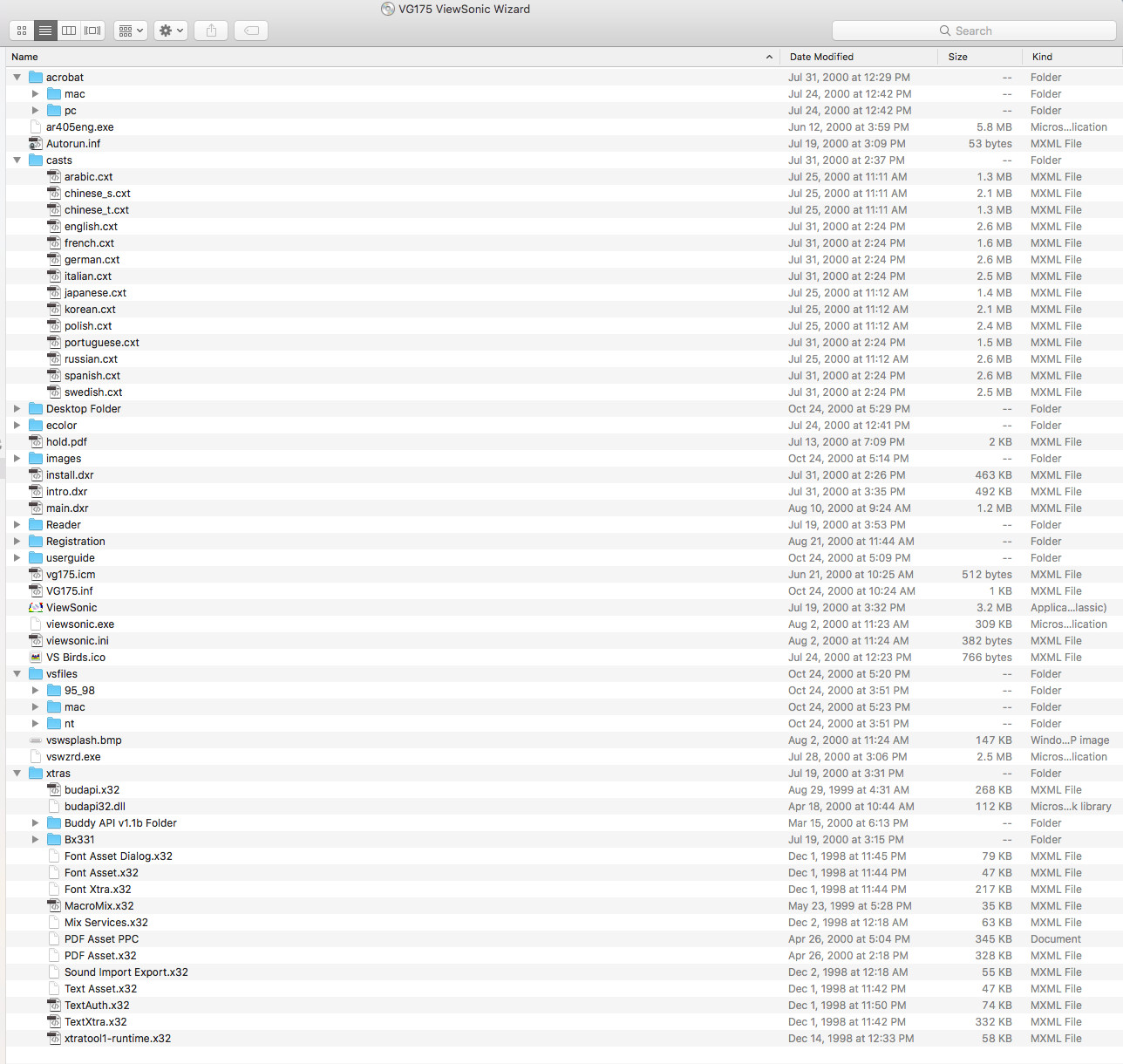Expand the userguide folder
The width and height of the screenshot is (1123, 1064).
[17, 558]
